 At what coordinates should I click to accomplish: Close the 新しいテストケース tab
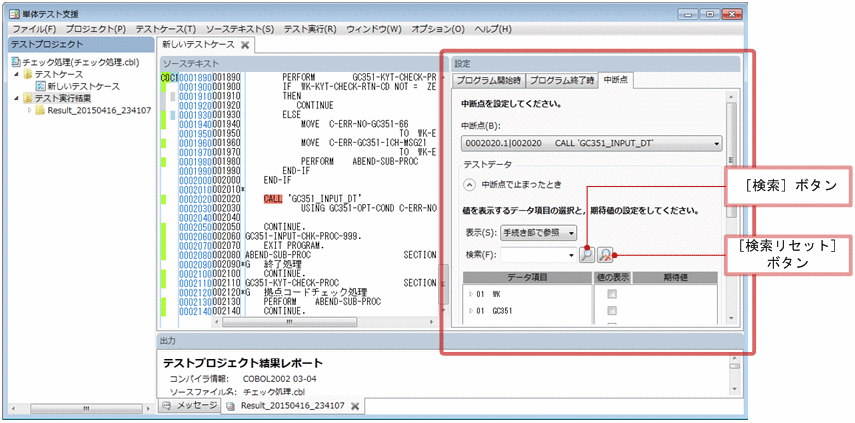point(245,45)
